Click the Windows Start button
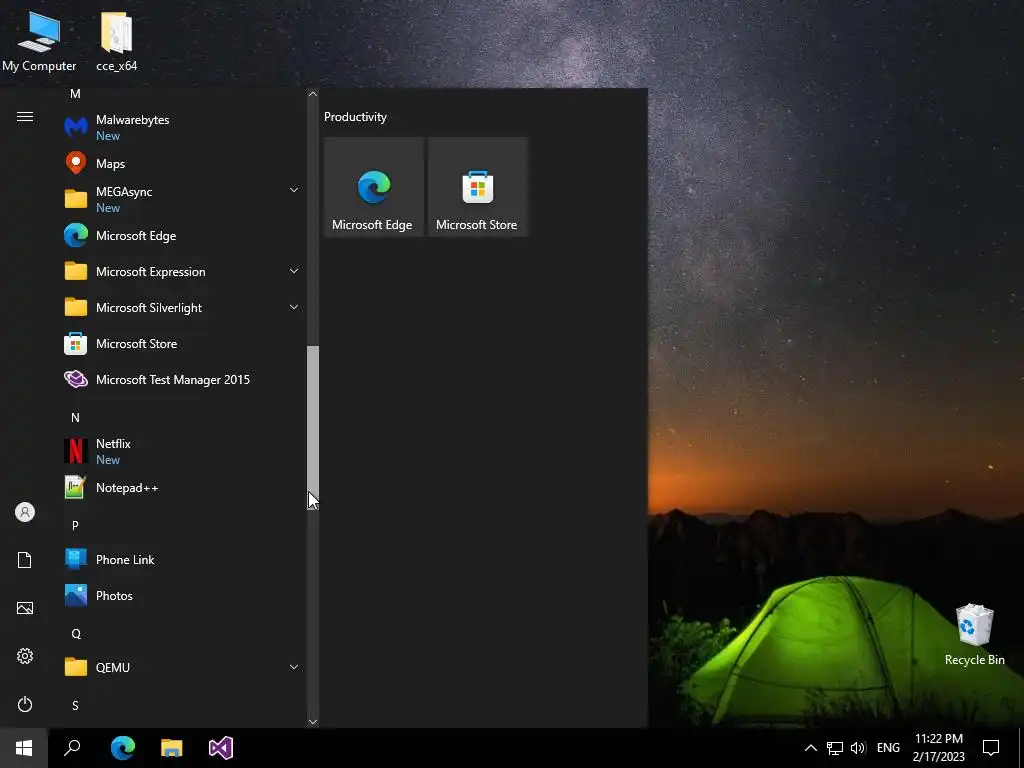This screenshot has width=1024, height=768. 24,748
